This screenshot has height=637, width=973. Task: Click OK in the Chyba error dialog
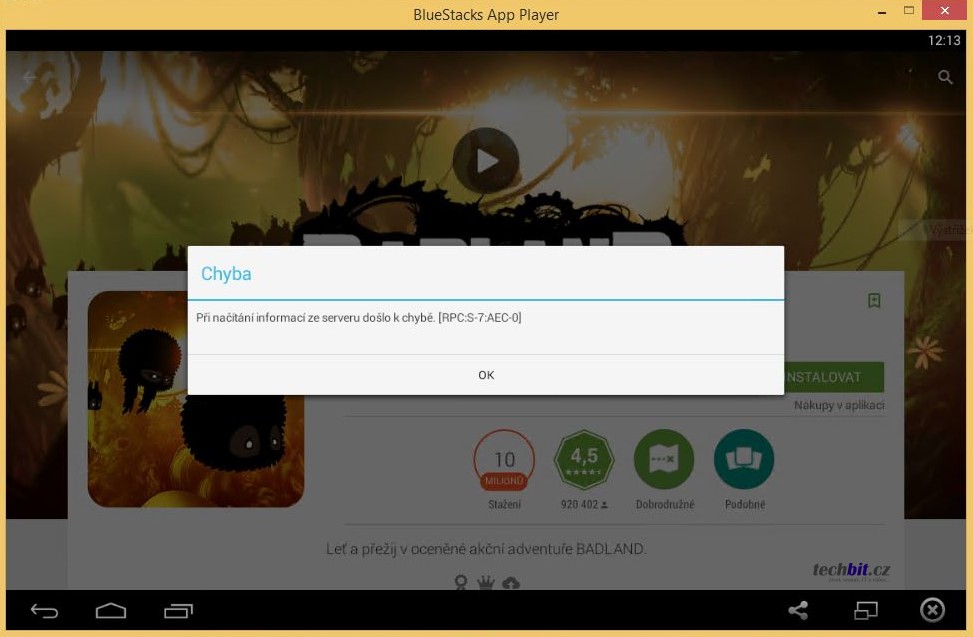point(486,375)
